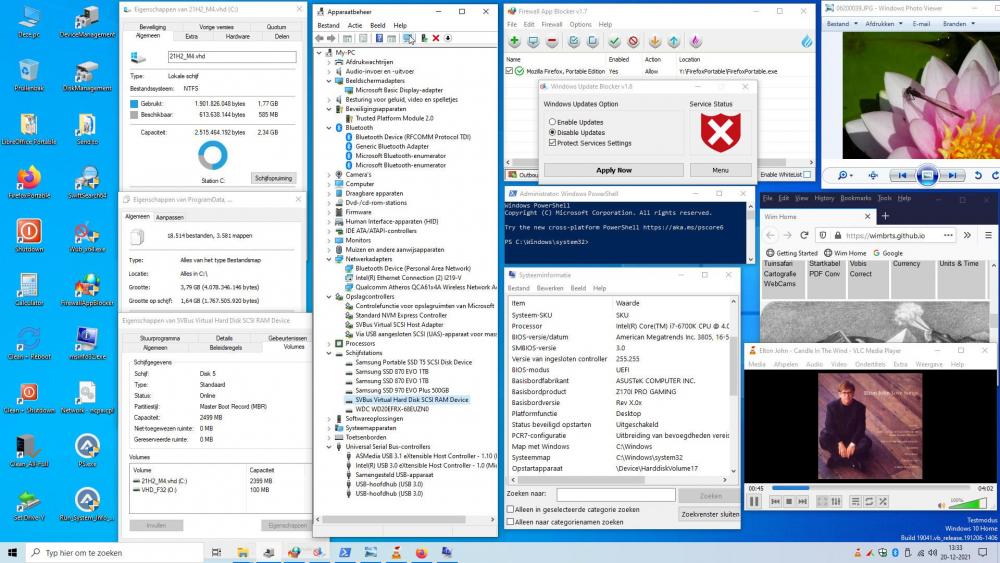
Task: Click the purple flame icon in Firewall App Blocker
Action: pos(696,41)
